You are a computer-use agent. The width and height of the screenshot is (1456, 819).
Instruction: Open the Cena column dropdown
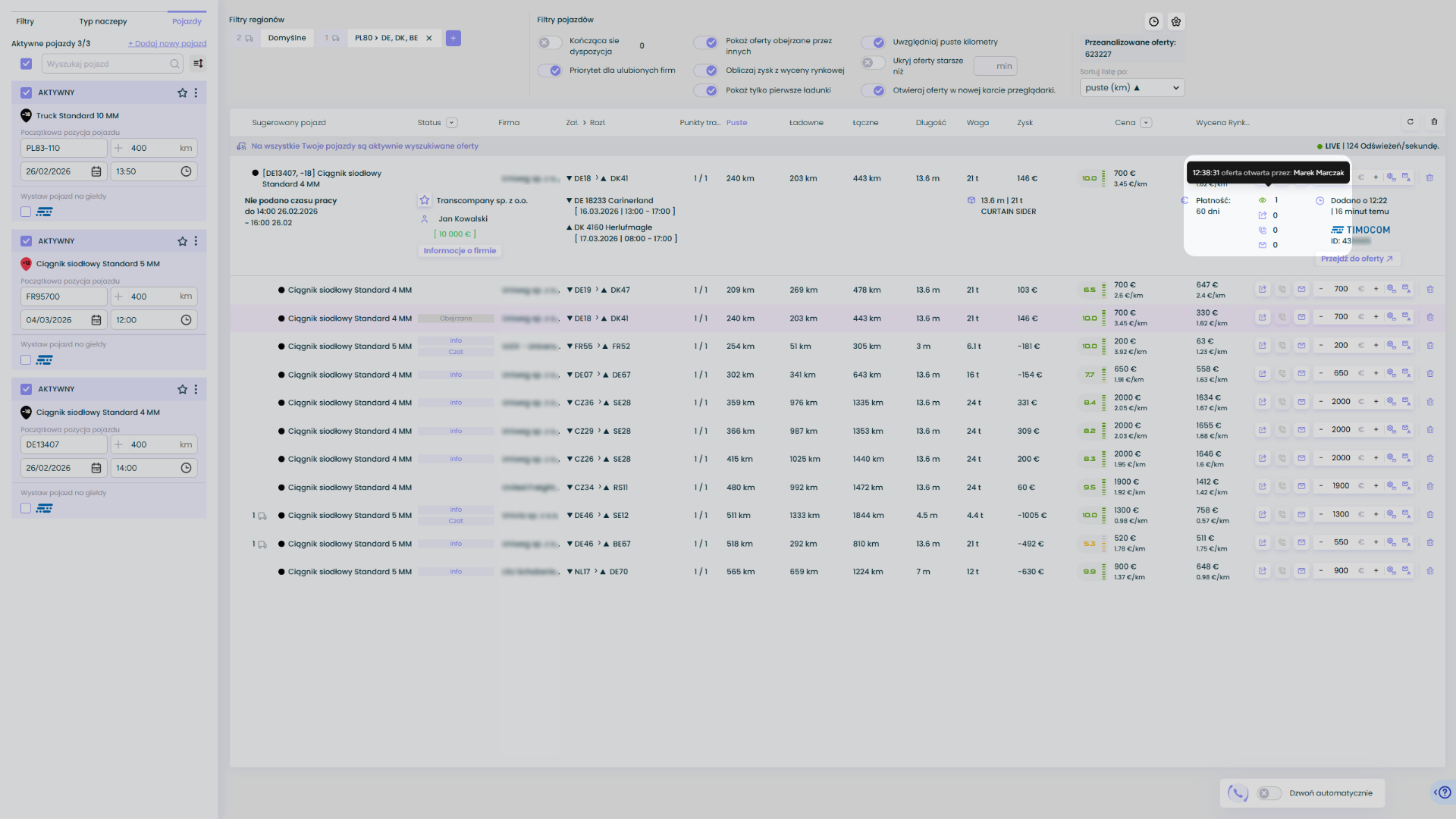pyautogui.click(x=1146, y=123)
